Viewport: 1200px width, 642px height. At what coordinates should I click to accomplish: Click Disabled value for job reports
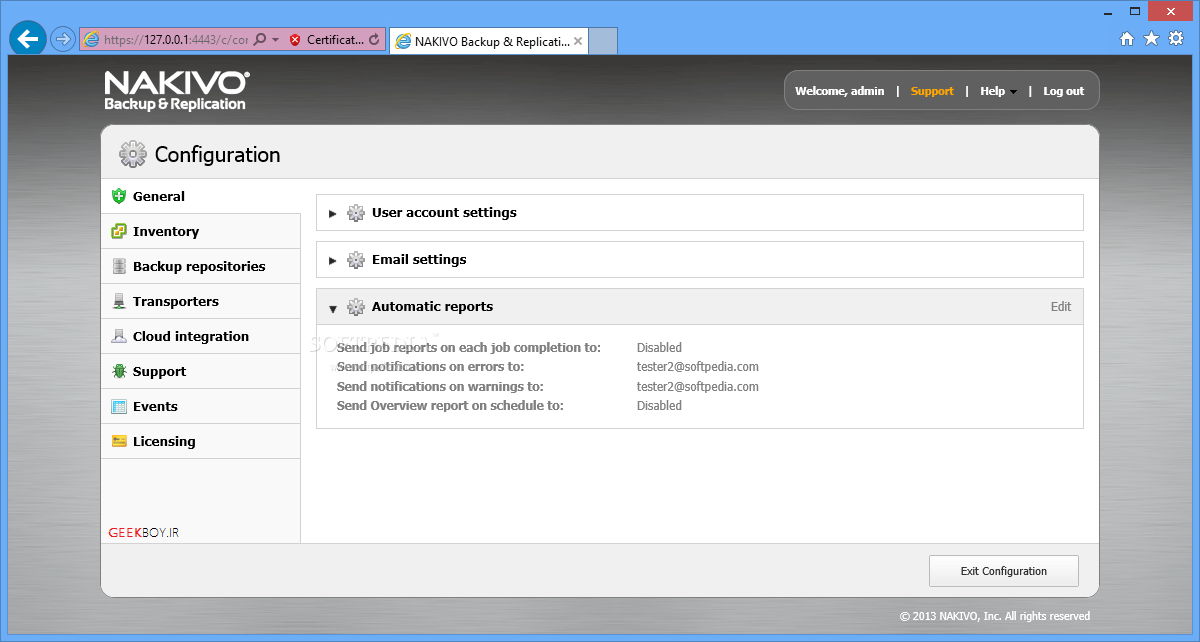coord(659,348)
